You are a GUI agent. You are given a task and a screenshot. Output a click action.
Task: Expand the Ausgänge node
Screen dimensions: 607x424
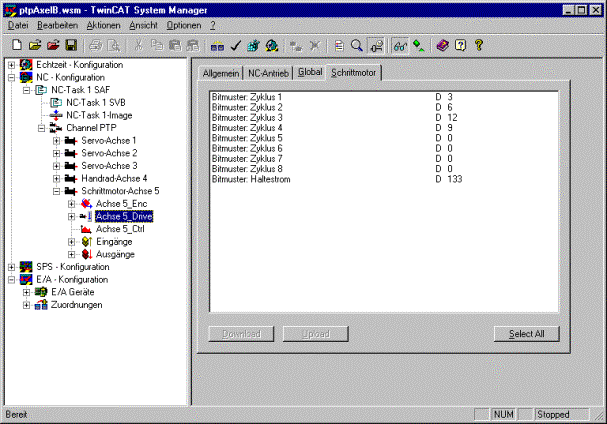point(71,254)
